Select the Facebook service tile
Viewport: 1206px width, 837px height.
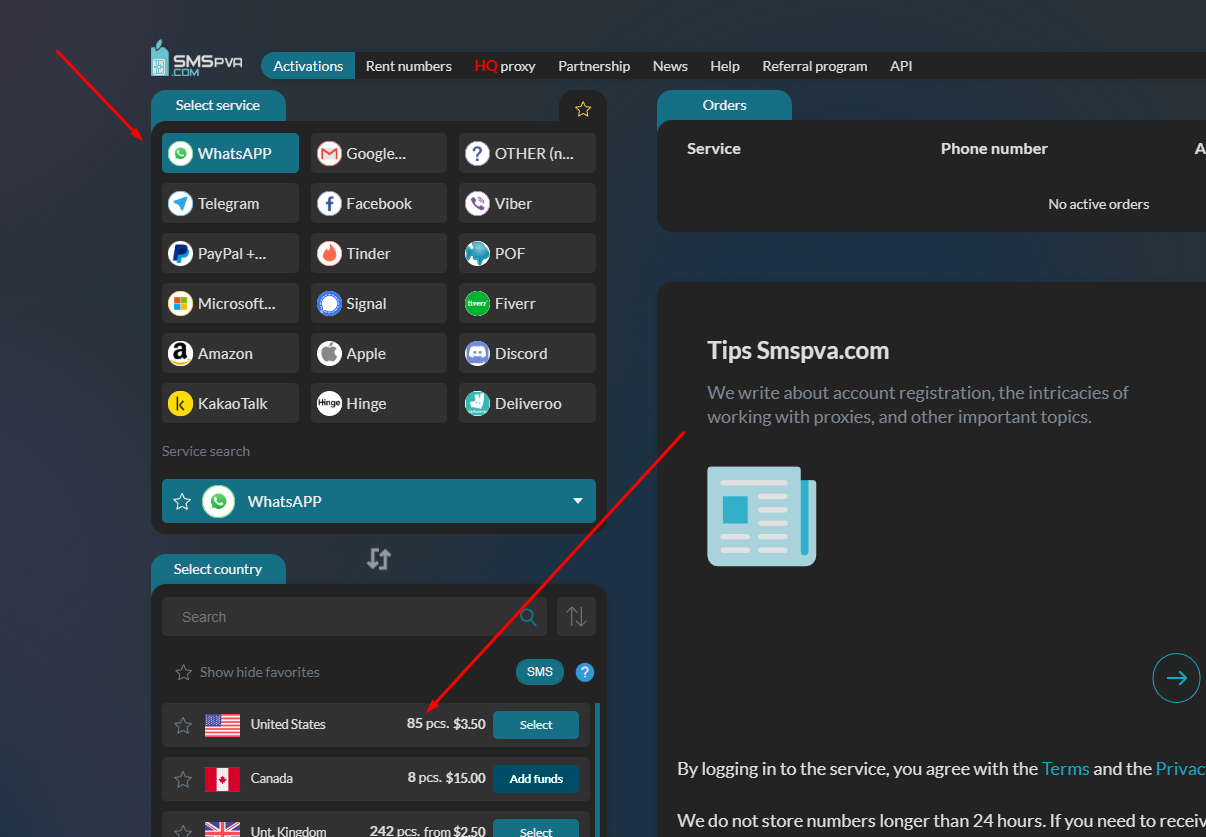tap(378, 203)
